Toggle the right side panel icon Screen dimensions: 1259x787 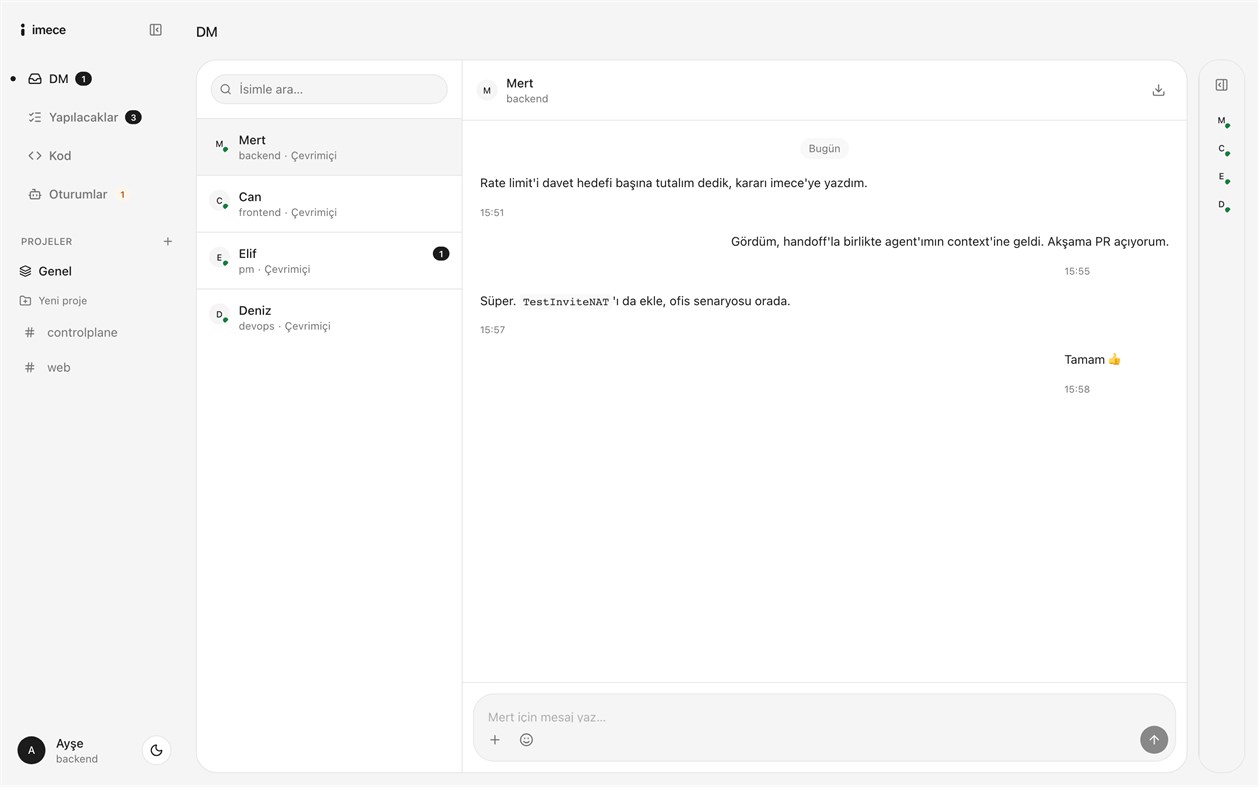coord(1221,85)
